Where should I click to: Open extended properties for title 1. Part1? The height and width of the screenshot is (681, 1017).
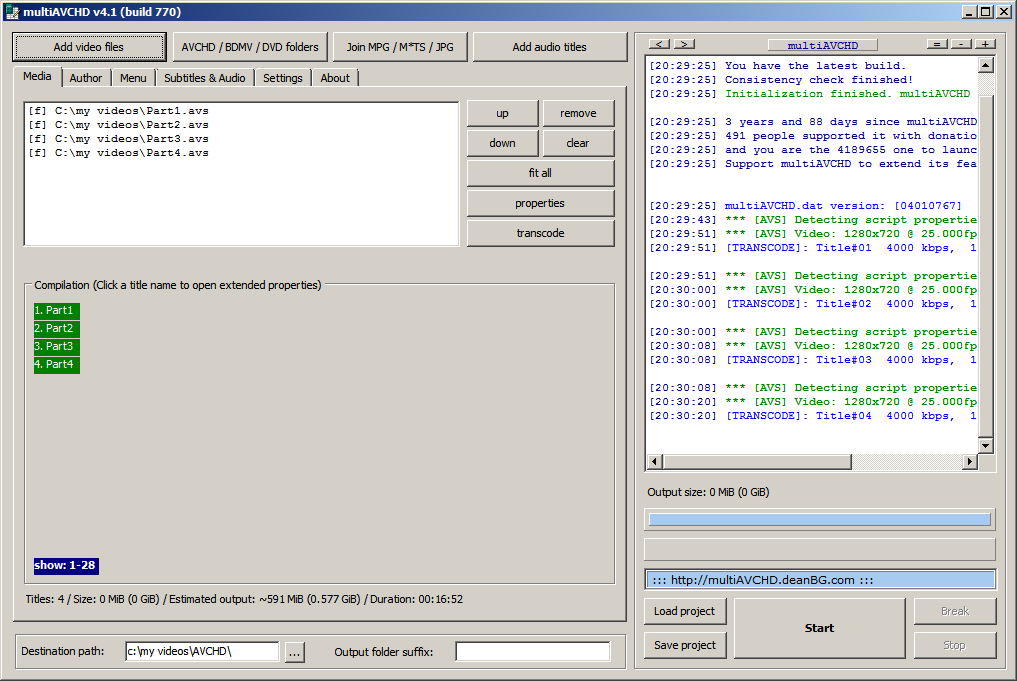(x=56, y=311)
